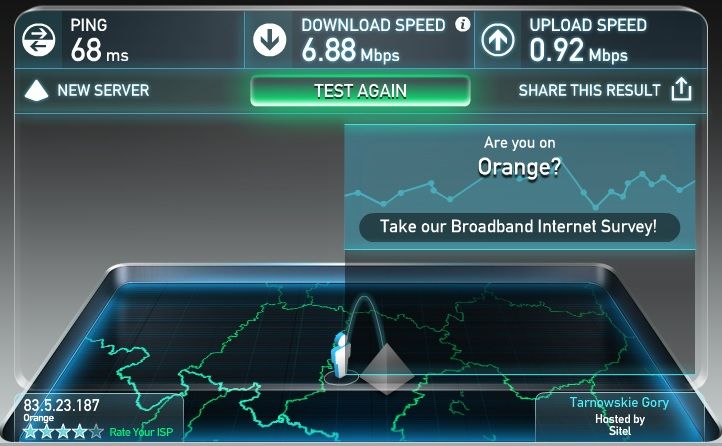Rate ISP with fifth star

click(x=96, y=431)
